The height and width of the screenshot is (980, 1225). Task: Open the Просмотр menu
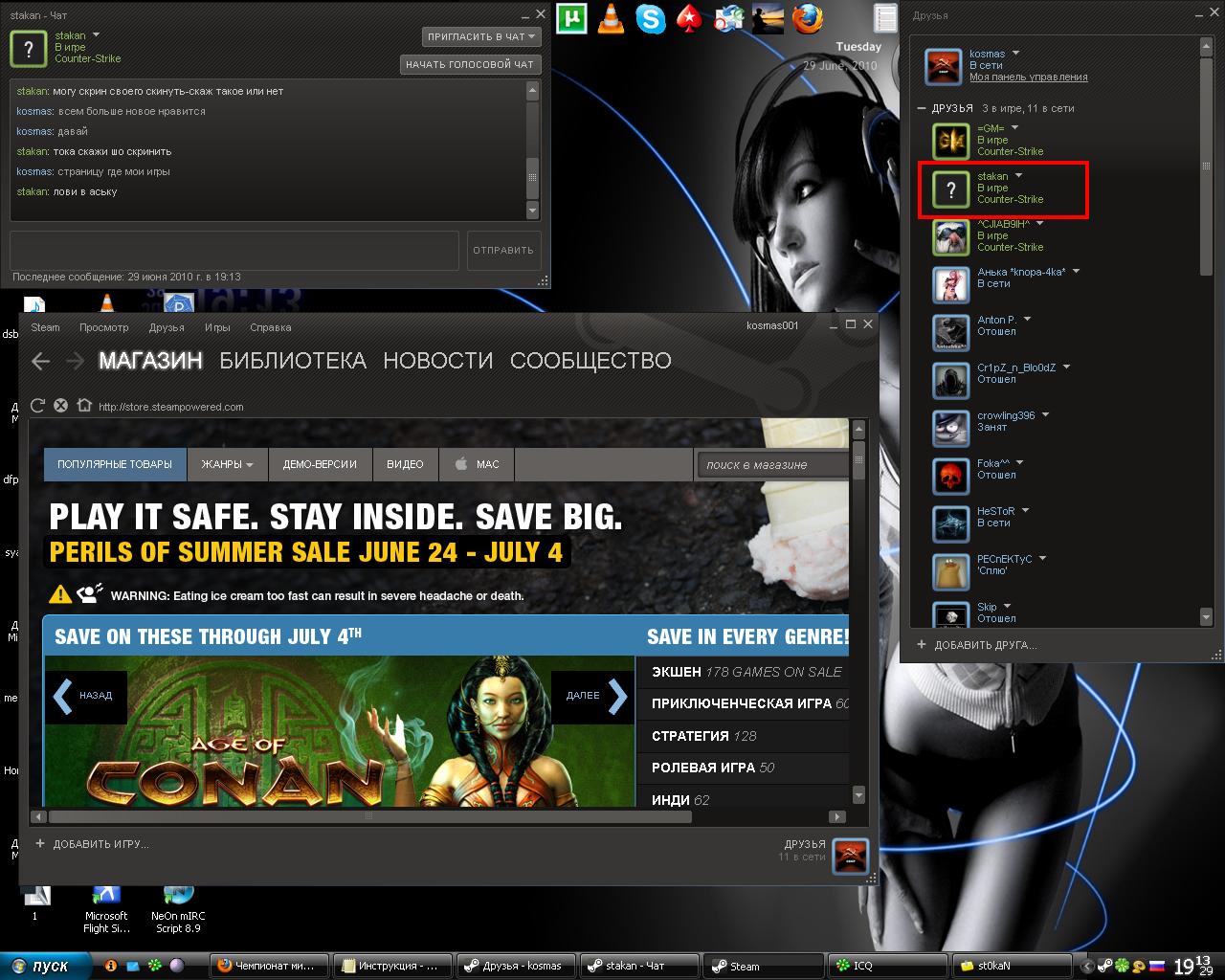click(x=103, y=327)
